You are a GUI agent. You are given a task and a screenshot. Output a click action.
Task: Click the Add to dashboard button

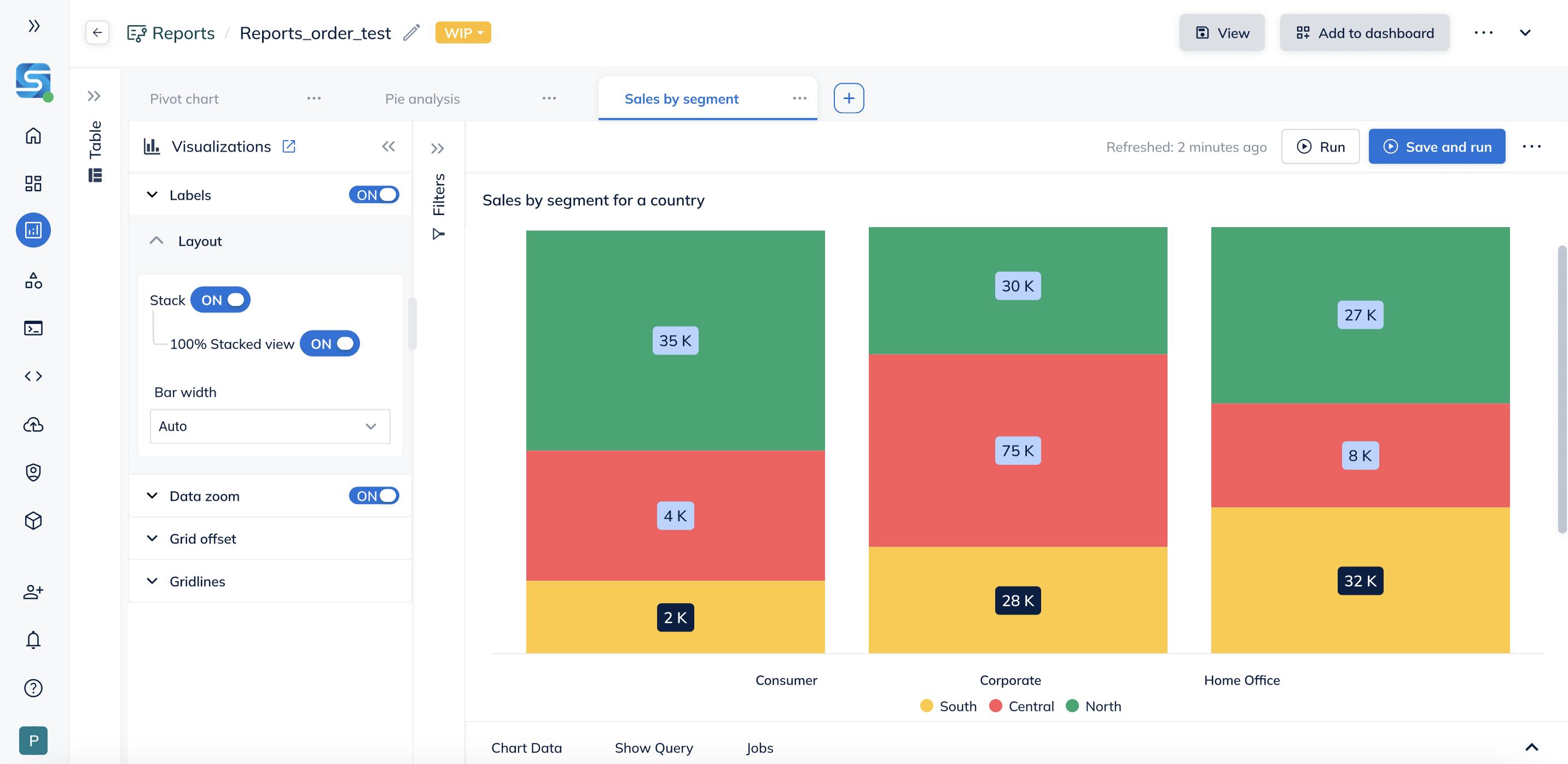pos(1364,33)
